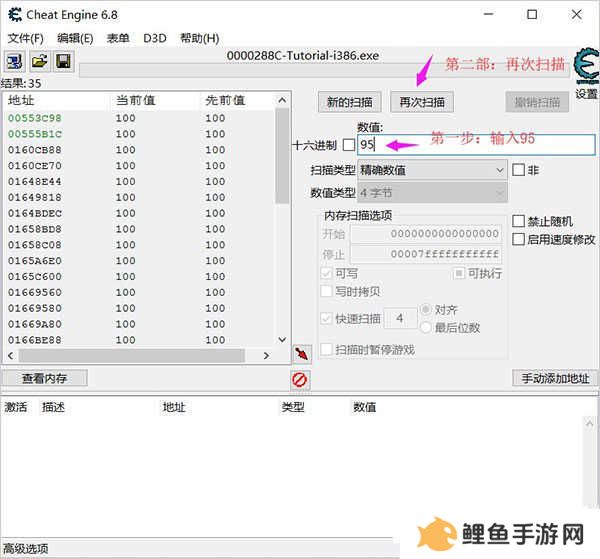Open the 帮助(H) menu
600x559 pixels.
click(x=199, y=38)
